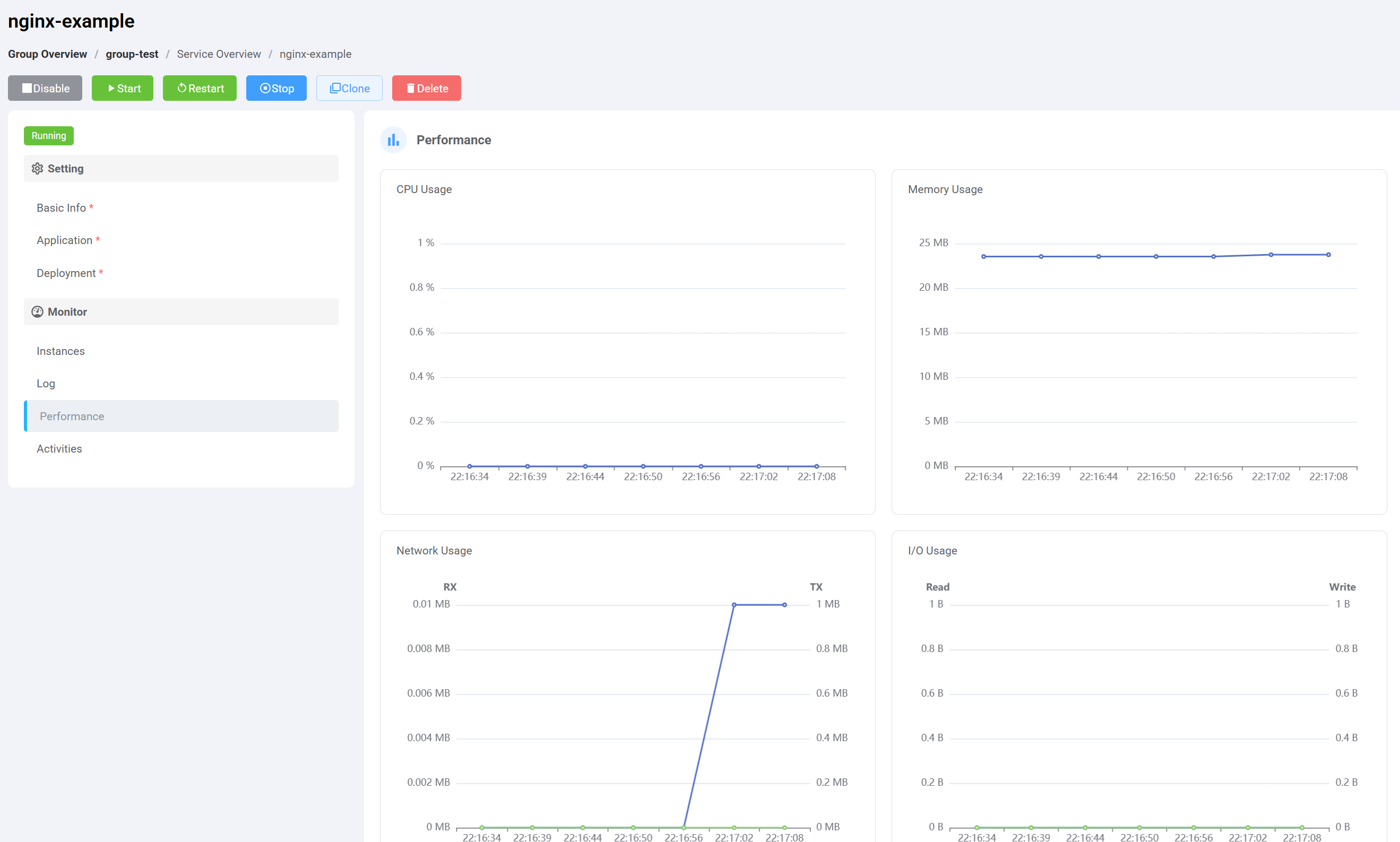Screen dimensions: 1400x842
Task: Click the stop circle icon on Stop
Action: coord(265,88)
